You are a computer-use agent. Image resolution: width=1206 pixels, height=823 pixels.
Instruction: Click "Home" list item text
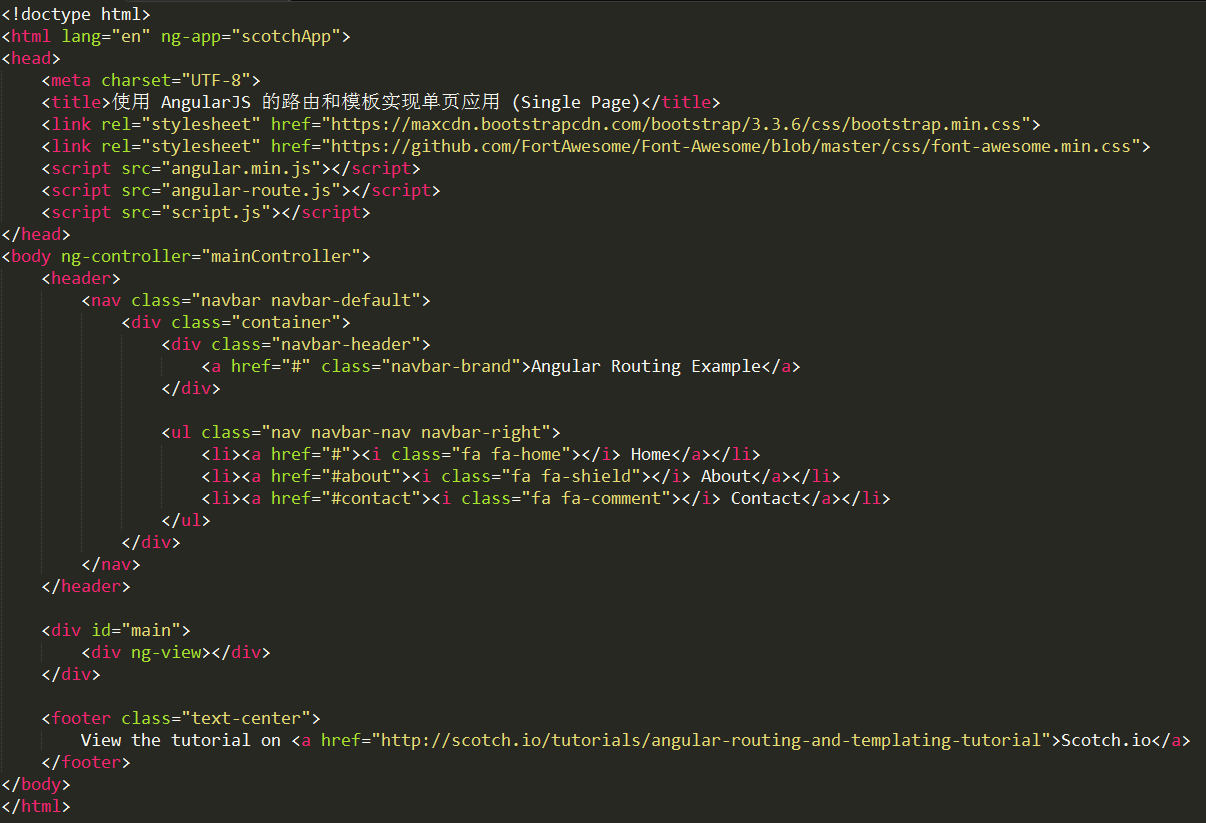pos(651,454)
